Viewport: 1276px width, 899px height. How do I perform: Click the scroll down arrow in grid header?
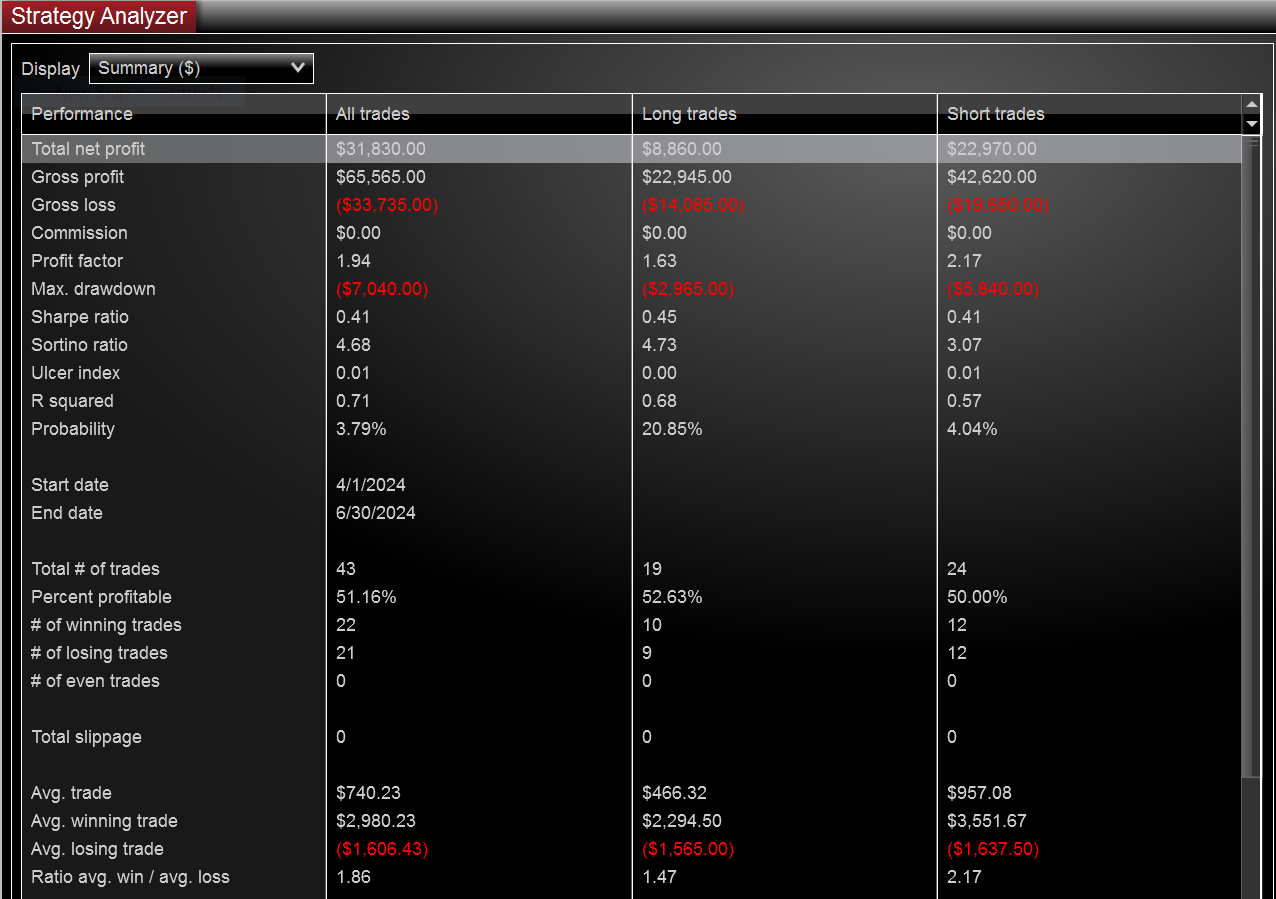(1251, 124)
